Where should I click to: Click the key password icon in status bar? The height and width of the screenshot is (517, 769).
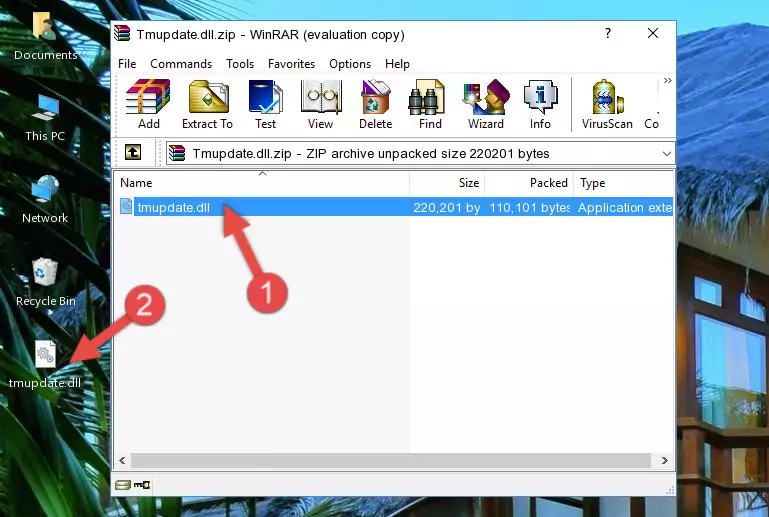pos(142,485)
